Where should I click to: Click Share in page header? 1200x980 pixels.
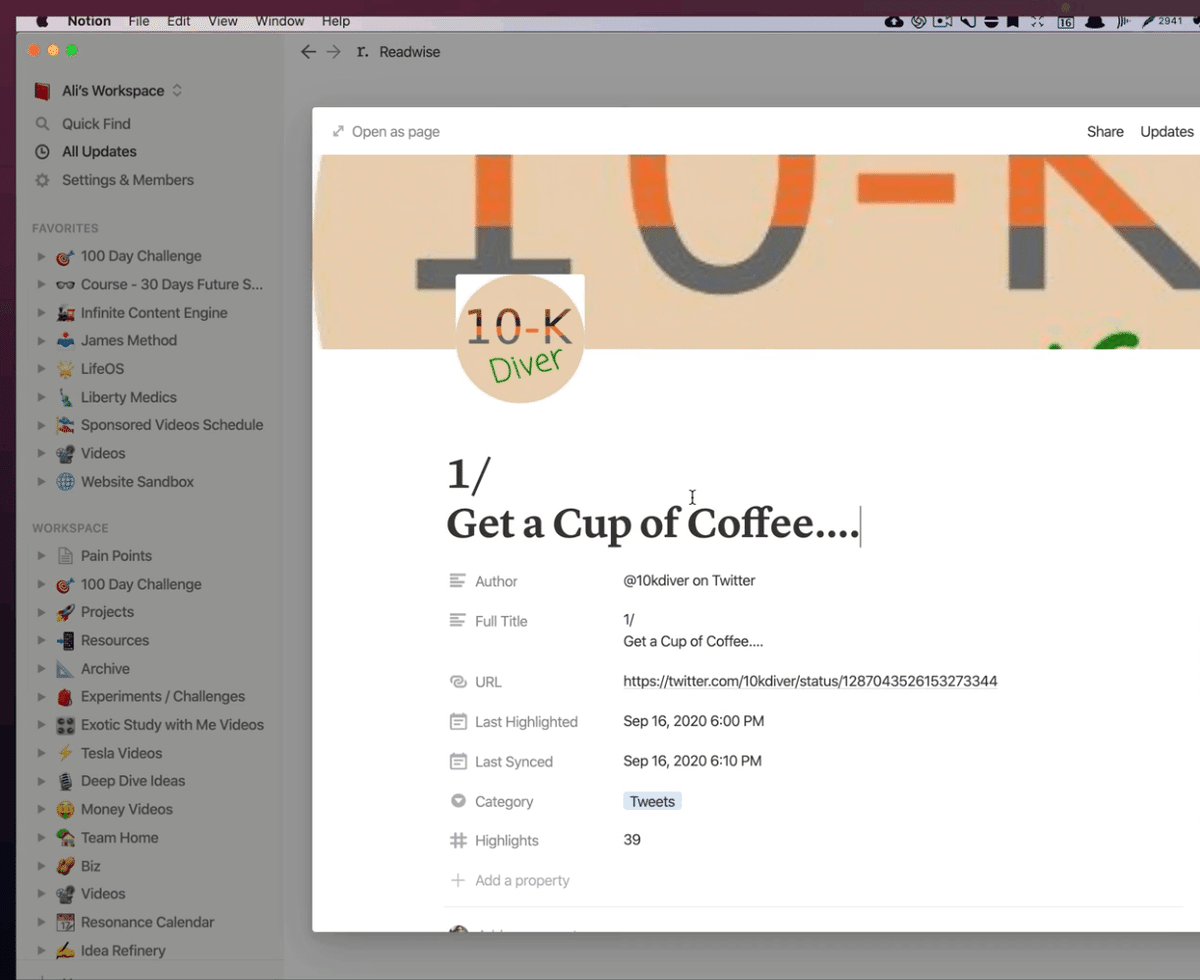(x=1105, y=132)
